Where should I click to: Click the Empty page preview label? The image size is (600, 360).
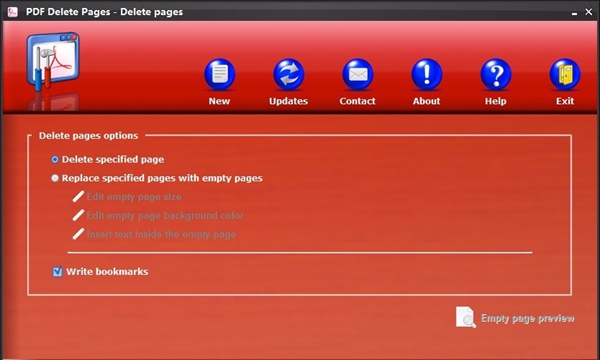coord(528,318)
